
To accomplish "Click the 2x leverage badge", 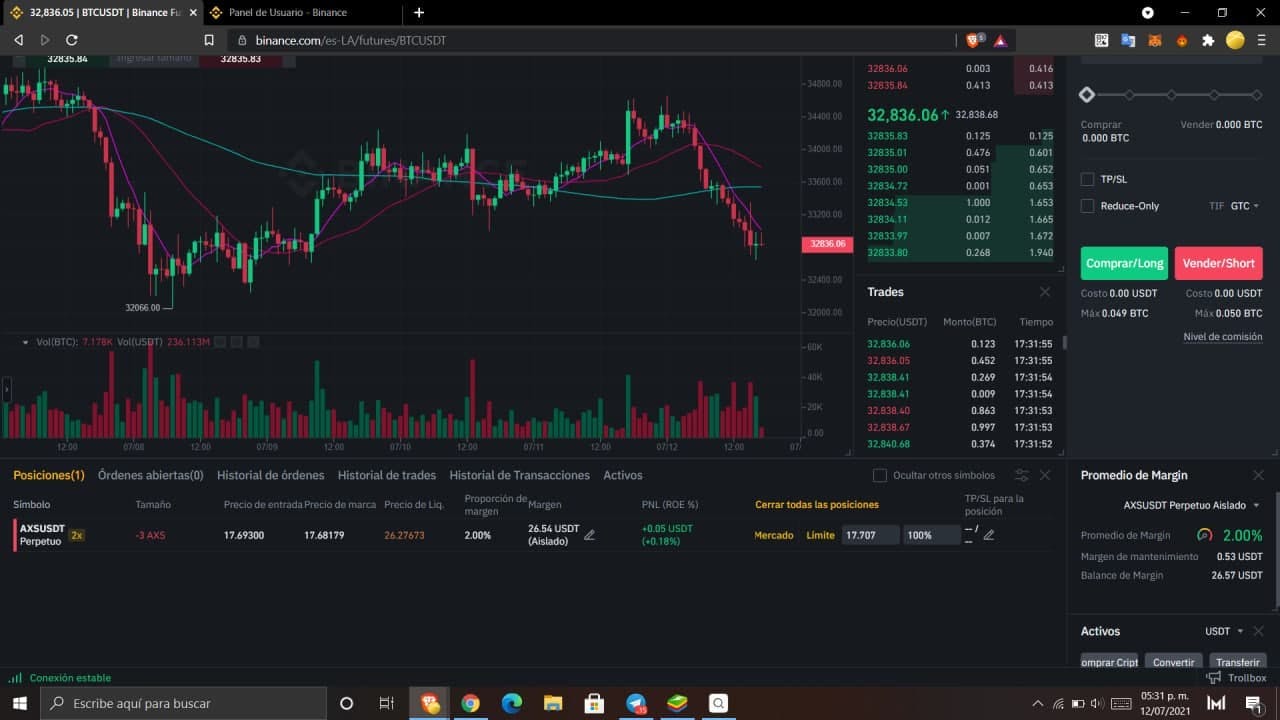I will (77, 535).
